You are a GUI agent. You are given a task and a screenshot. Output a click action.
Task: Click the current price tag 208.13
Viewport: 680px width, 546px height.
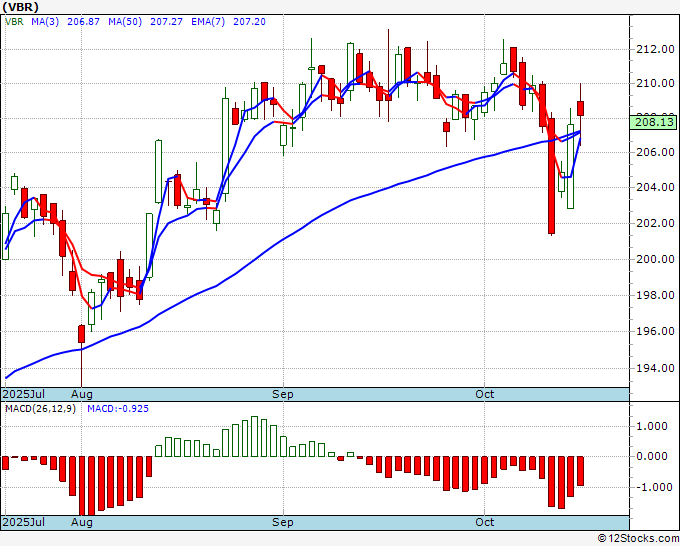[x=655, y=122]
